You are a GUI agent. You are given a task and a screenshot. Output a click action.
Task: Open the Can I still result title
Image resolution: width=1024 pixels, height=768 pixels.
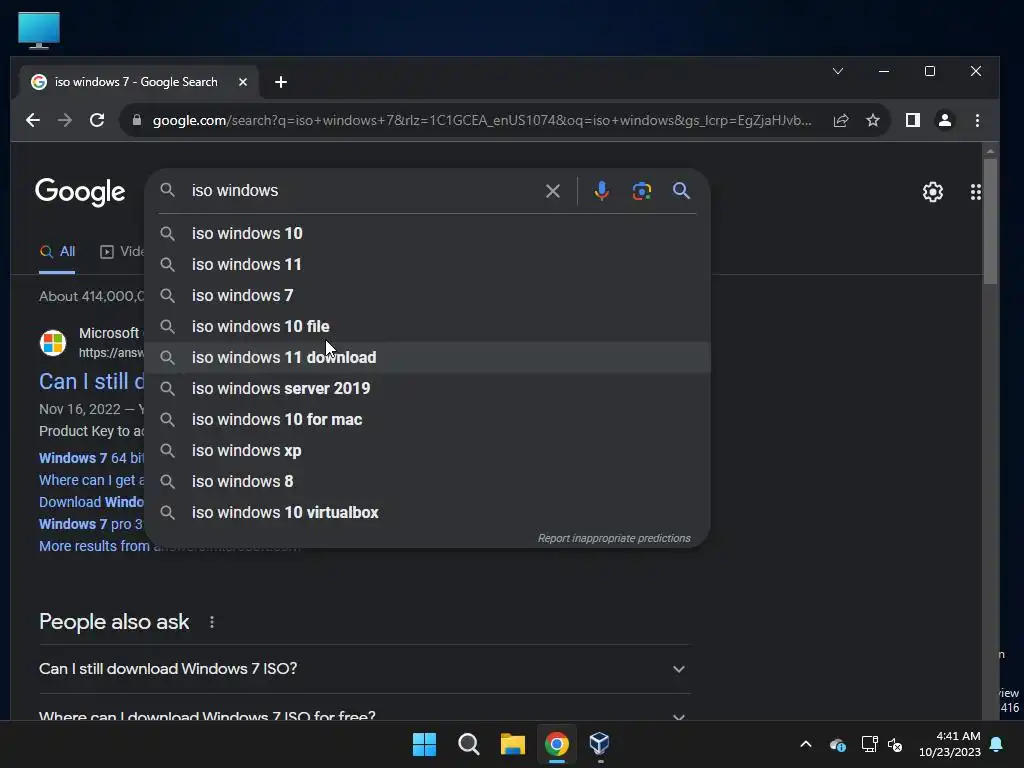point(92,381)
